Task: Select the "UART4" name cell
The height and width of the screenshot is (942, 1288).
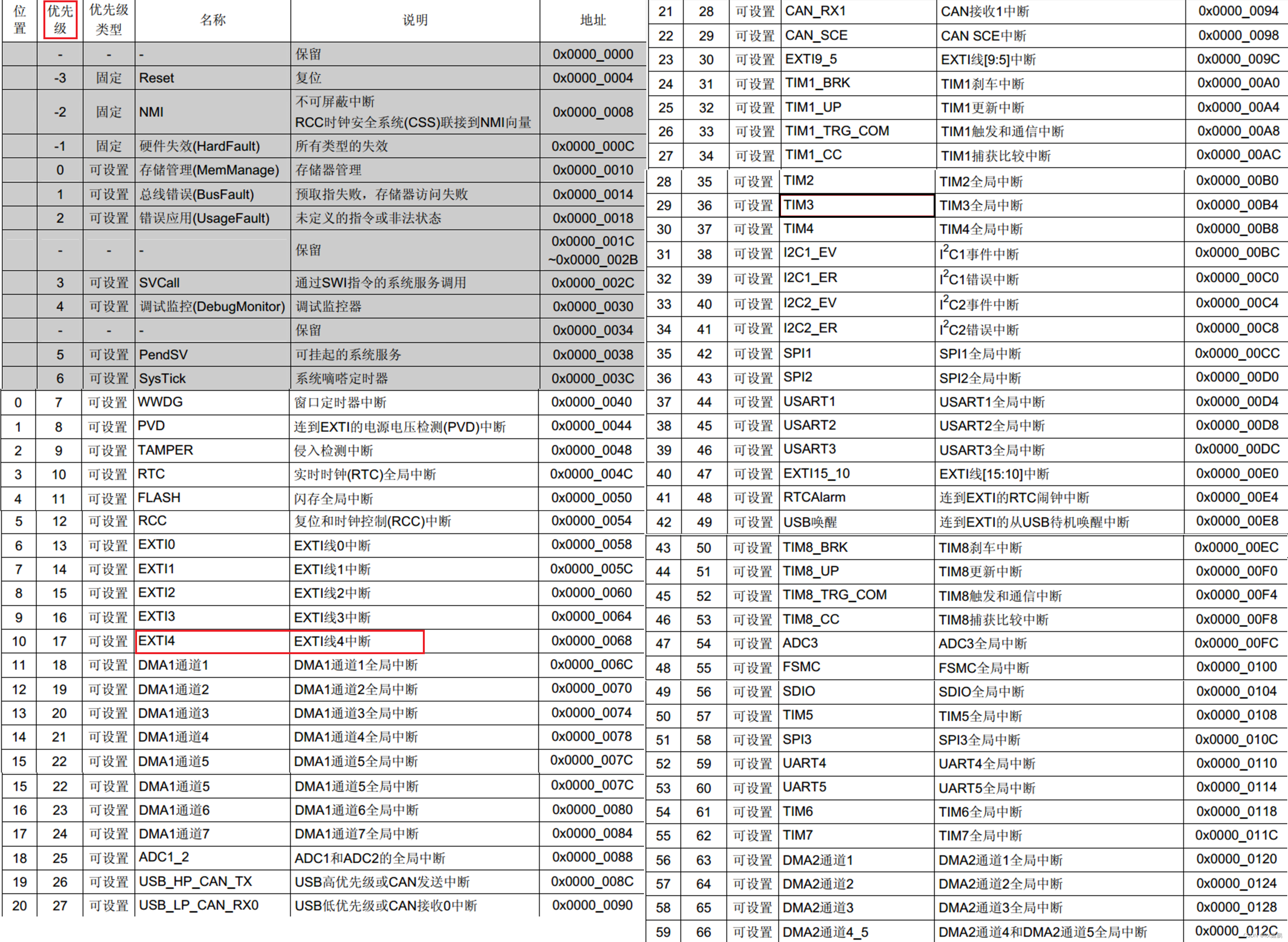Action: coord(857,764)
